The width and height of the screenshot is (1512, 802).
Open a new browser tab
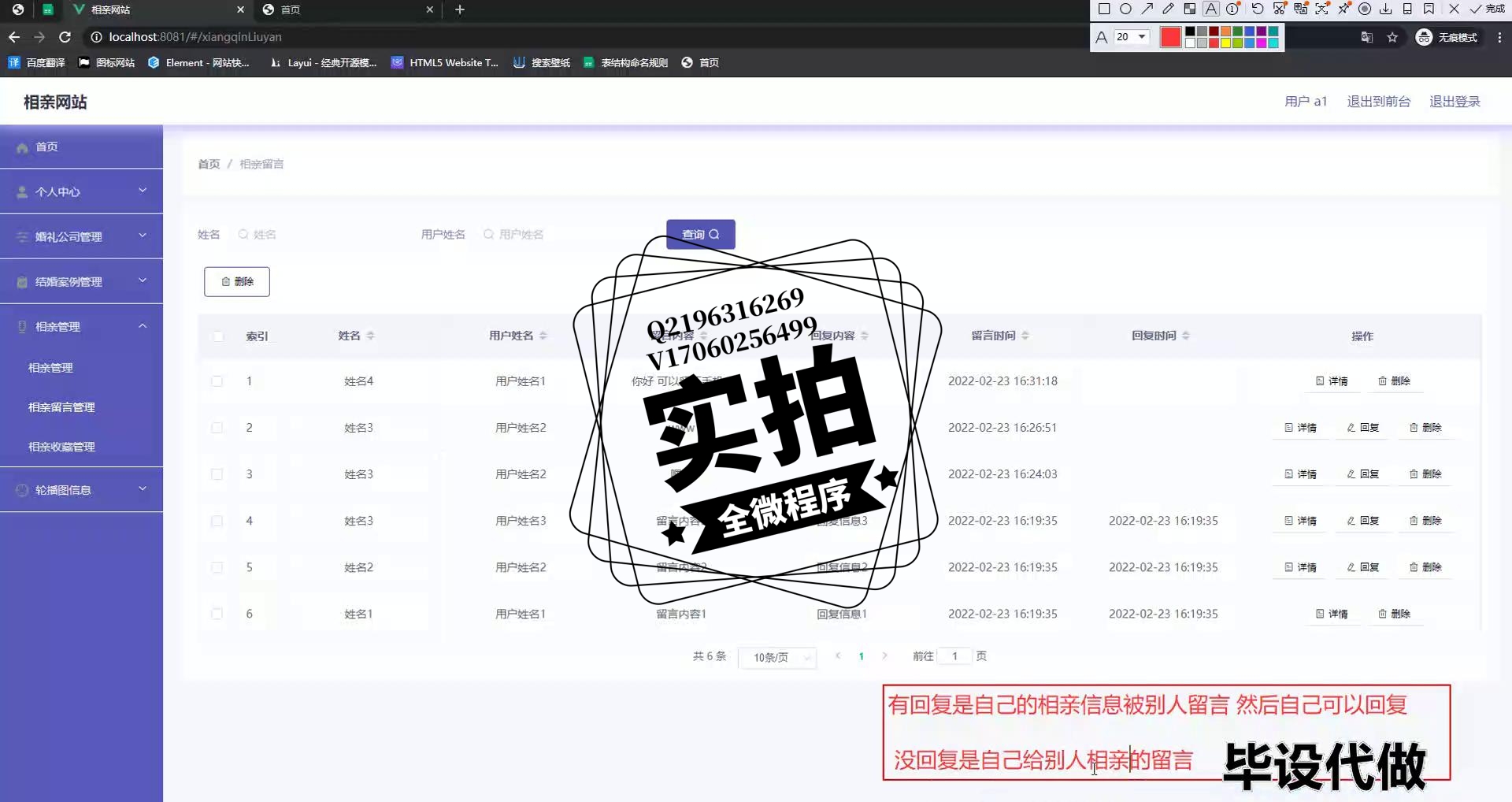pos(460,9)
